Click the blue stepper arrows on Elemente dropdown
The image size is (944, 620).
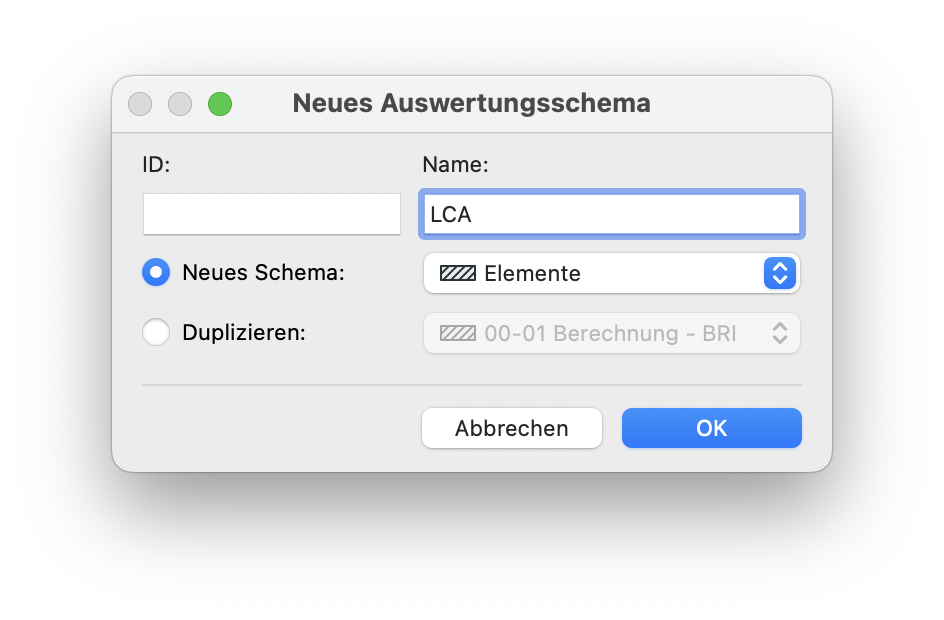pos(780,273)
